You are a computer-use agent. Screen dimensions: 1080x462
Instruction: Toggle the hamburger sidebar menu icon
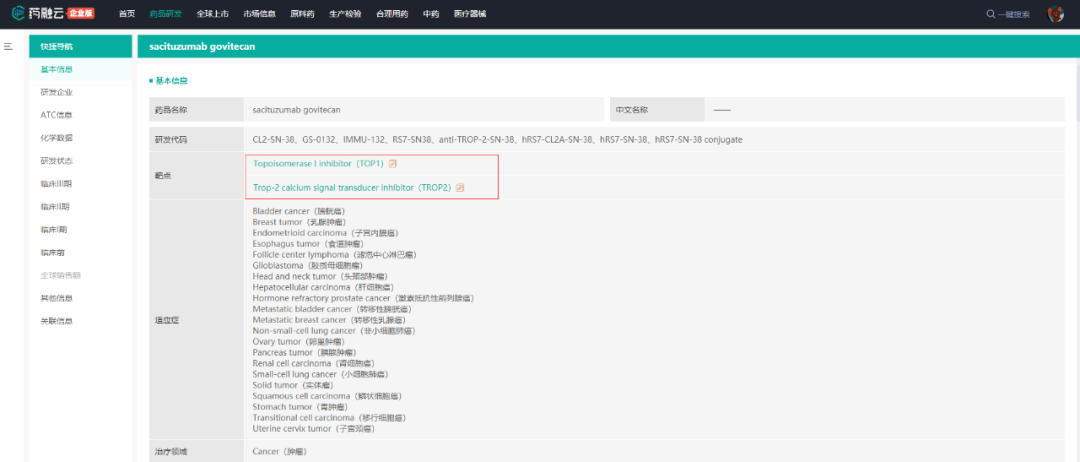coord(8,46)
